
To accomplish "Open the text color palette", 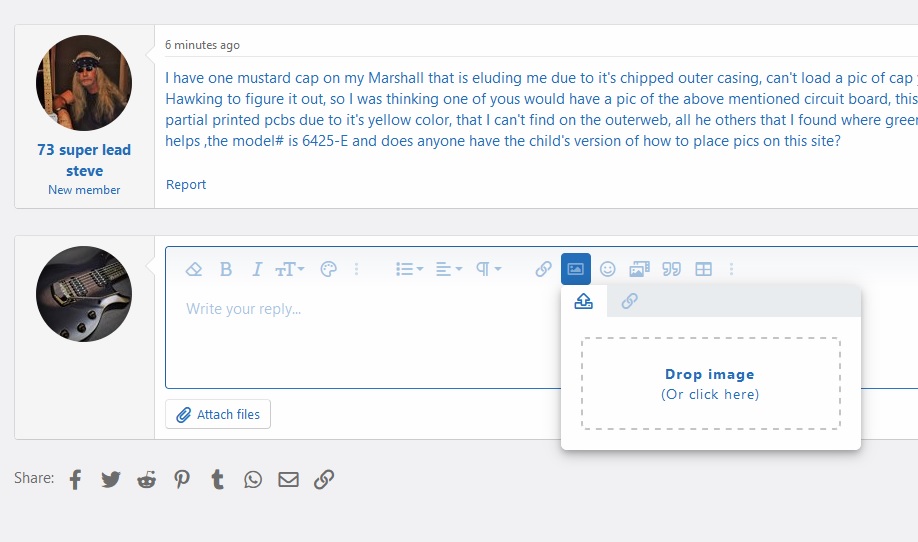I will point(328,269).
